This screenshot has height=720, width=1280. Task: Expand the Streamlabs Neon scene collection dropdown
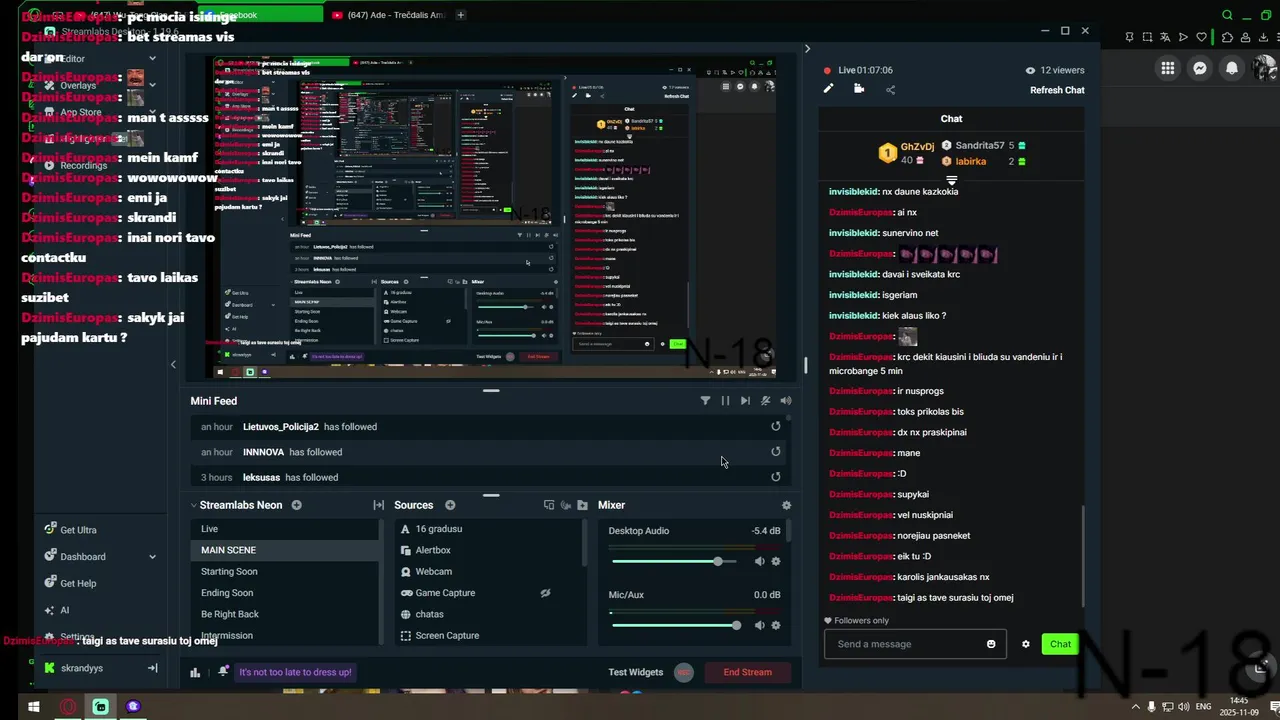pos(194,505)
